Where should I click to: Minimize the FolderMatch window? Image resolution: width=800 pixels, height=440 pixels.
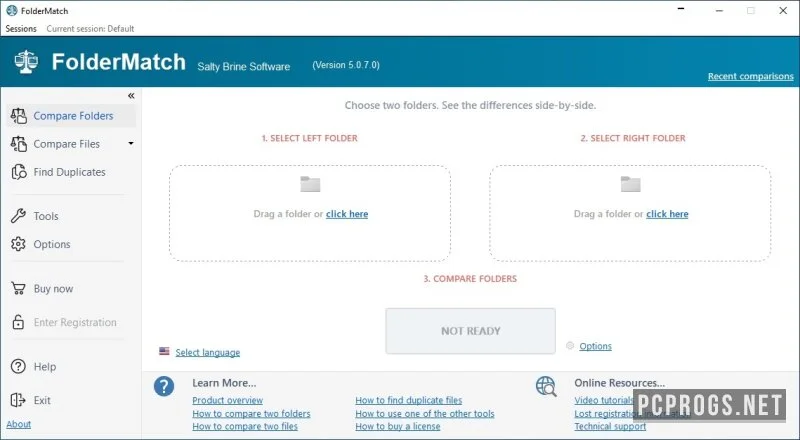[x=719, y=10]
